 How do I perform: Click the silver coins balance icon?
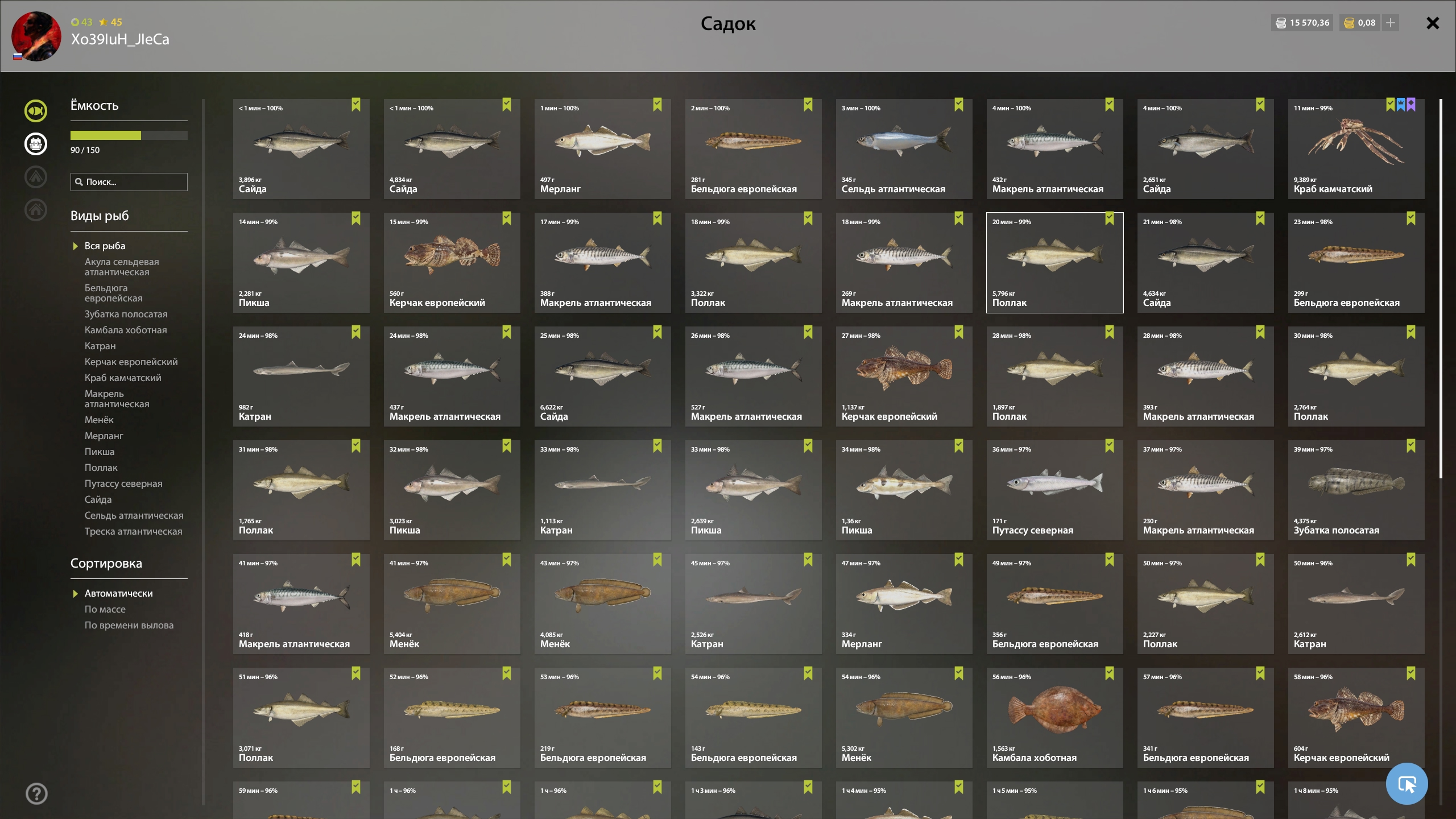click(1281, 23)
